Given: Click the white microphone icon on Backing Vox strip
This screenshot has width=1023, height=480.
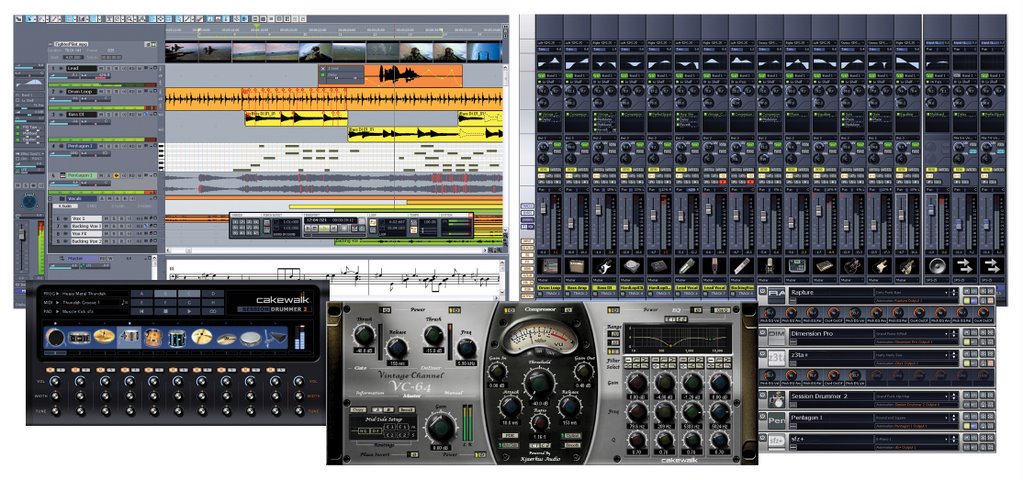Looking at the screenshot, I should click(x=742, y=265).
